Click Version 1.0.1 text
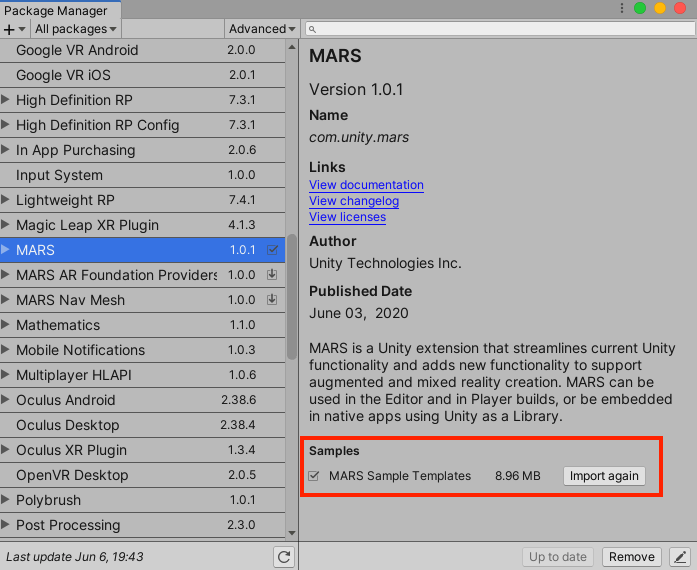Viewport: 697px width, 570px height. tap(356, 89)
